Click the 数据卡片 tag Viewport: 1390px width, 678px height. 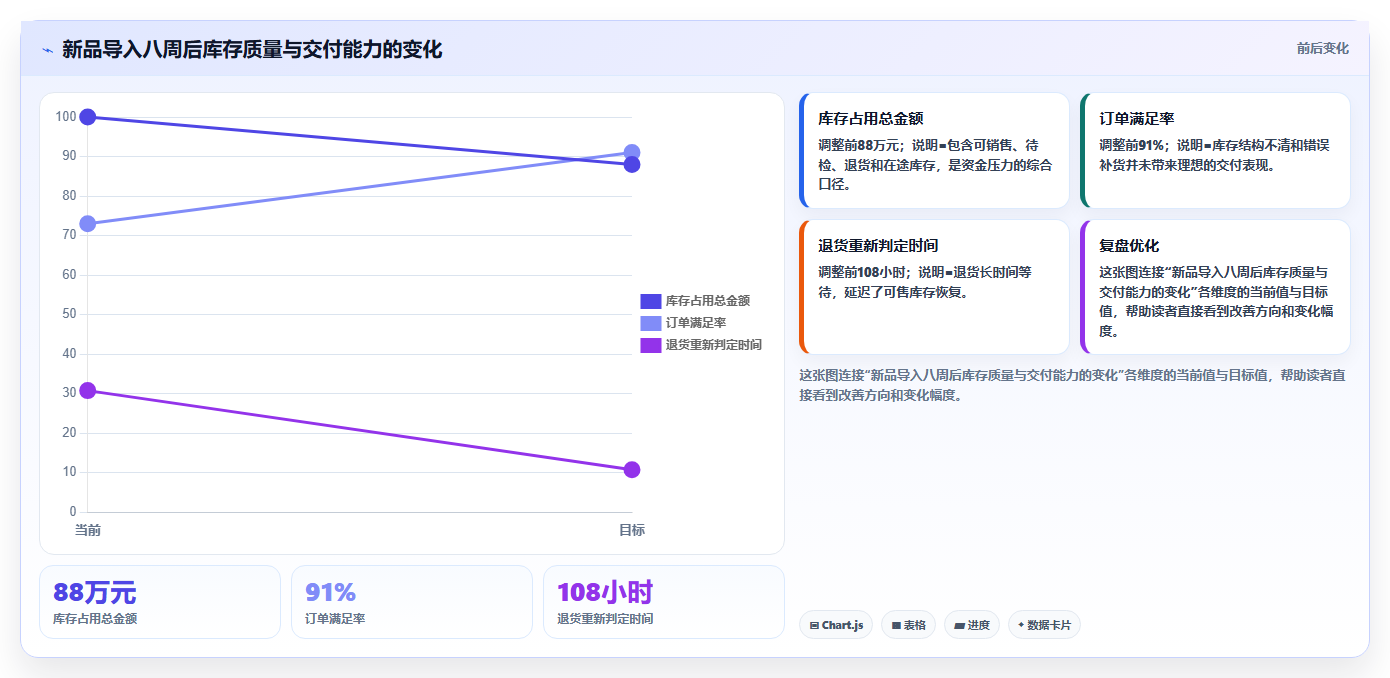pos(1044,625)
